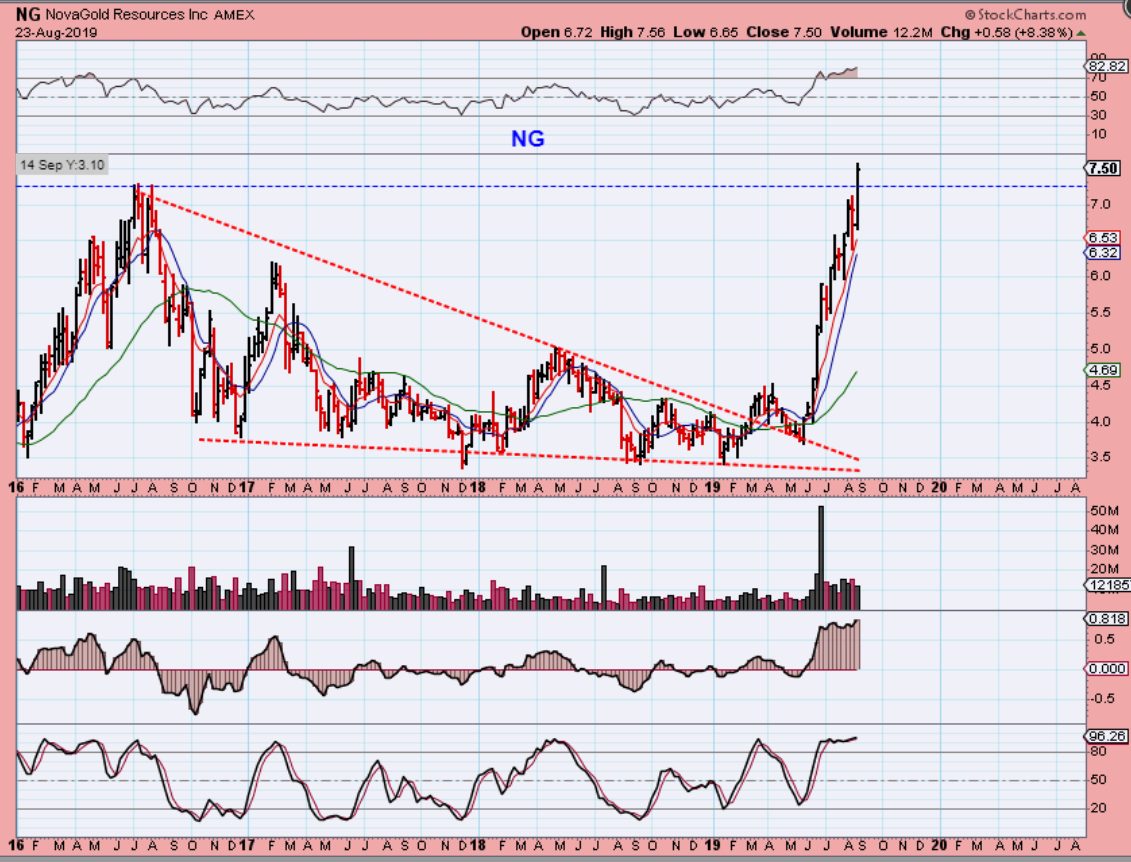Select the NovaGold Resources Inc company name
Image resolution: width=1131 pixels, height=862 pixels.
click(x=127, y=14)
